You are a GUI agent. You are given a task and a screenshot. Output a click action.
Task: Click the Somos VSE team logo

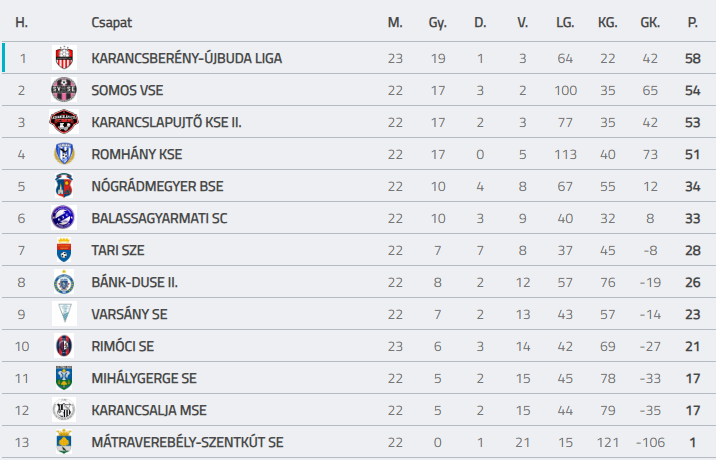(64, 90)
